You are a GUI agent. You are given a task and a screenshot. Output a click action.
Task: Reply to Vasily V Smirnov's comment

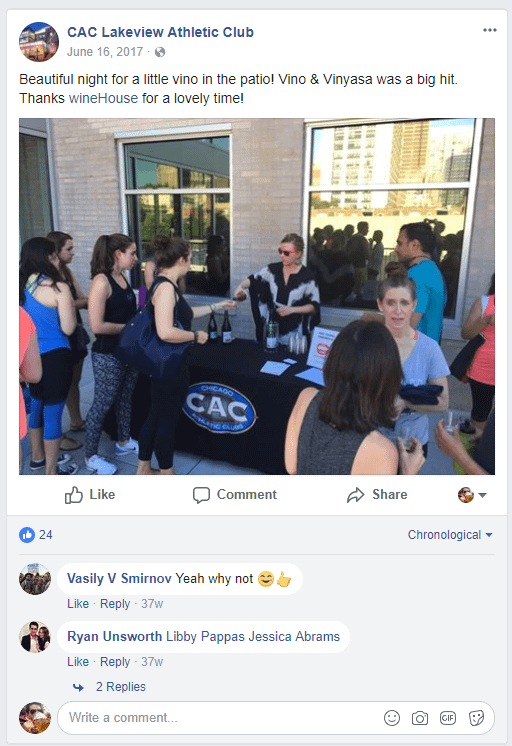click(x=115, y=604)
